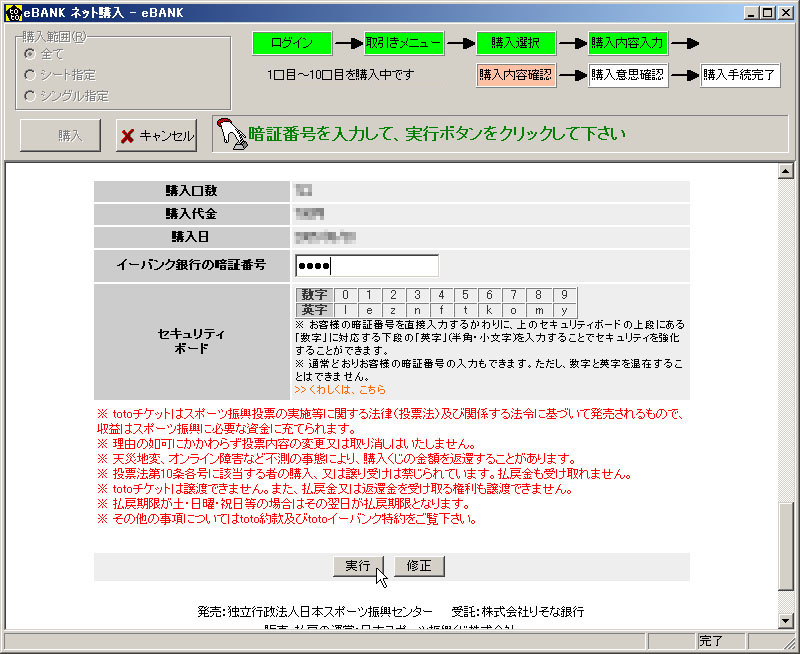
Task: Click the PIN password input field
Action: click(366, 266)
